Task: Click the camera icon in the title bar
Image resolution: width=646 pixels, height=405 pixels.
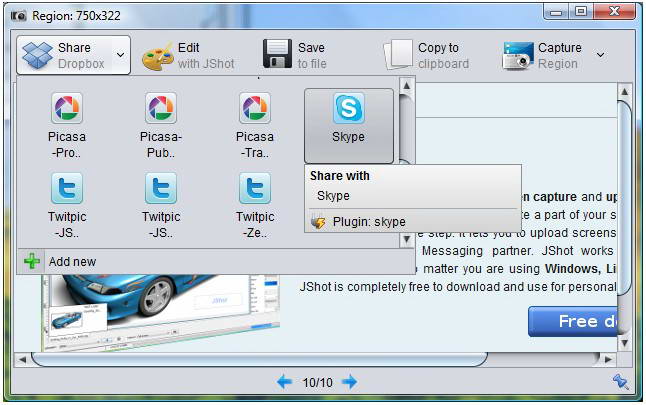Action: [19, 16]
